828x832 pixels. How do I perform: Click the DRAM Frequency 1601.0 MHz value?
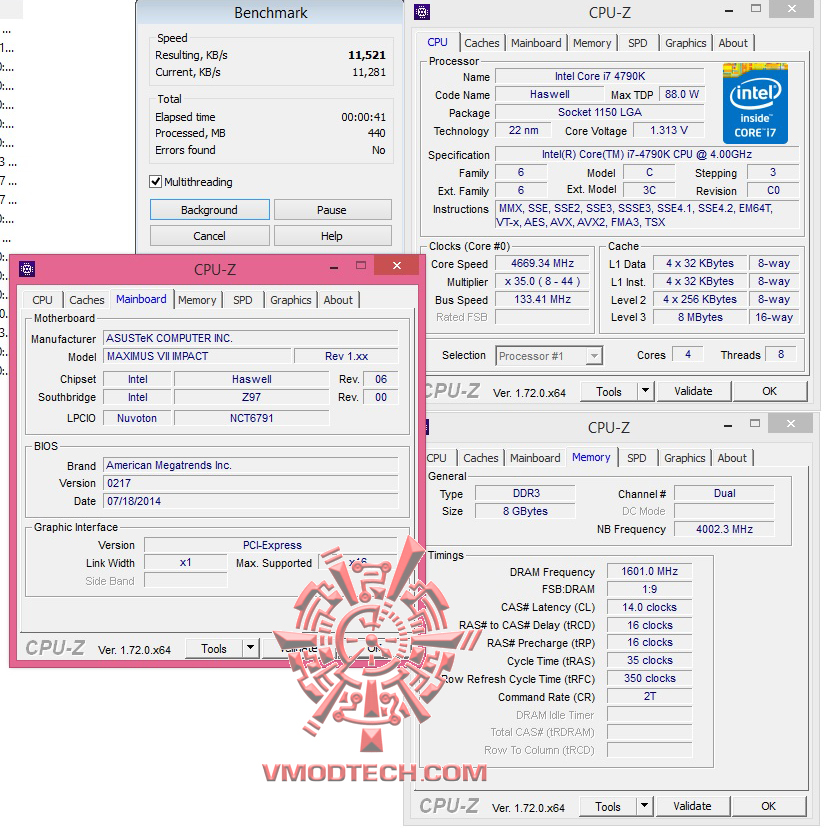[x=650, y=571]
